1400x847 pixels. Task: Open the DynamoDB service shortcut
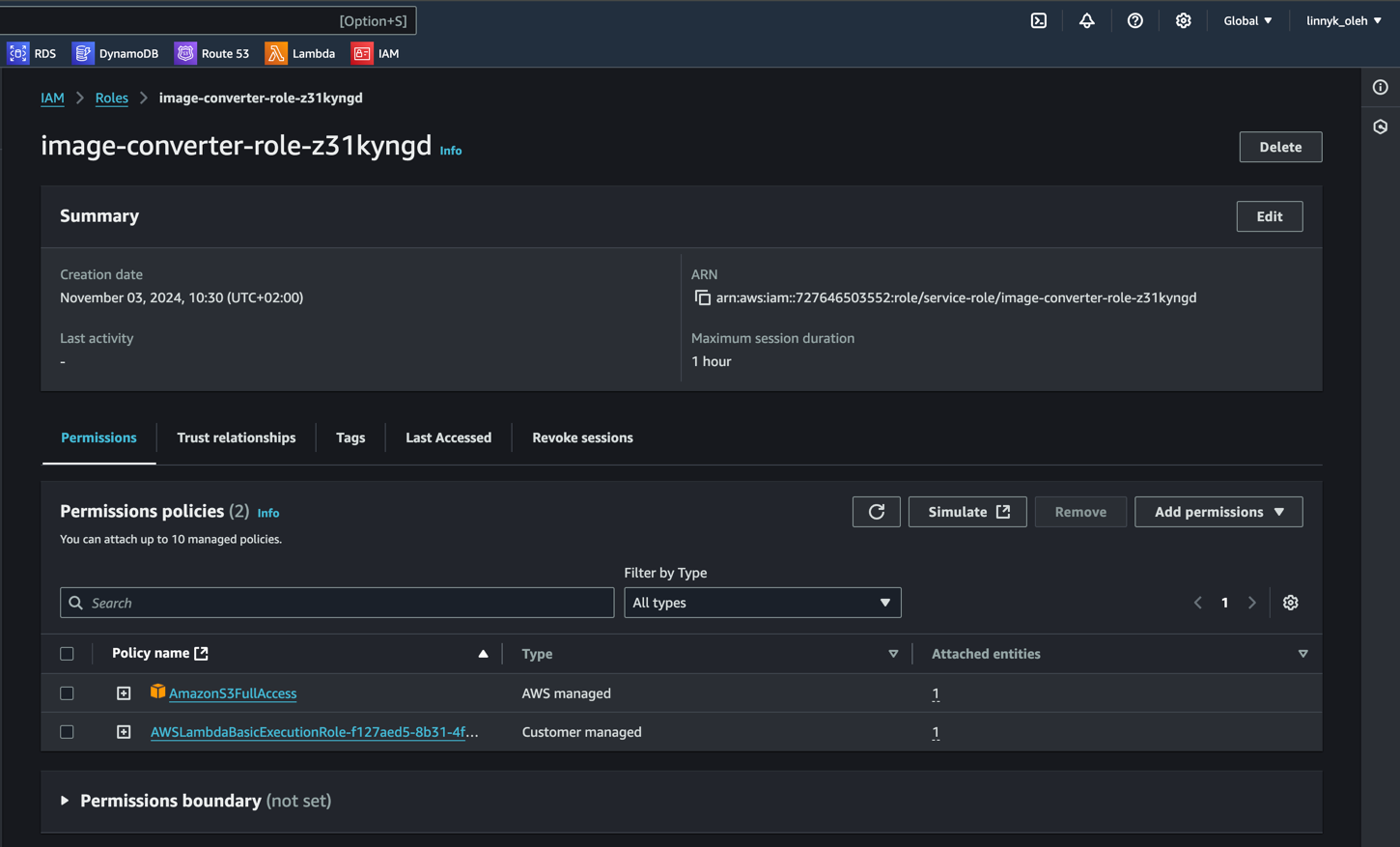[x=116, y=53]
